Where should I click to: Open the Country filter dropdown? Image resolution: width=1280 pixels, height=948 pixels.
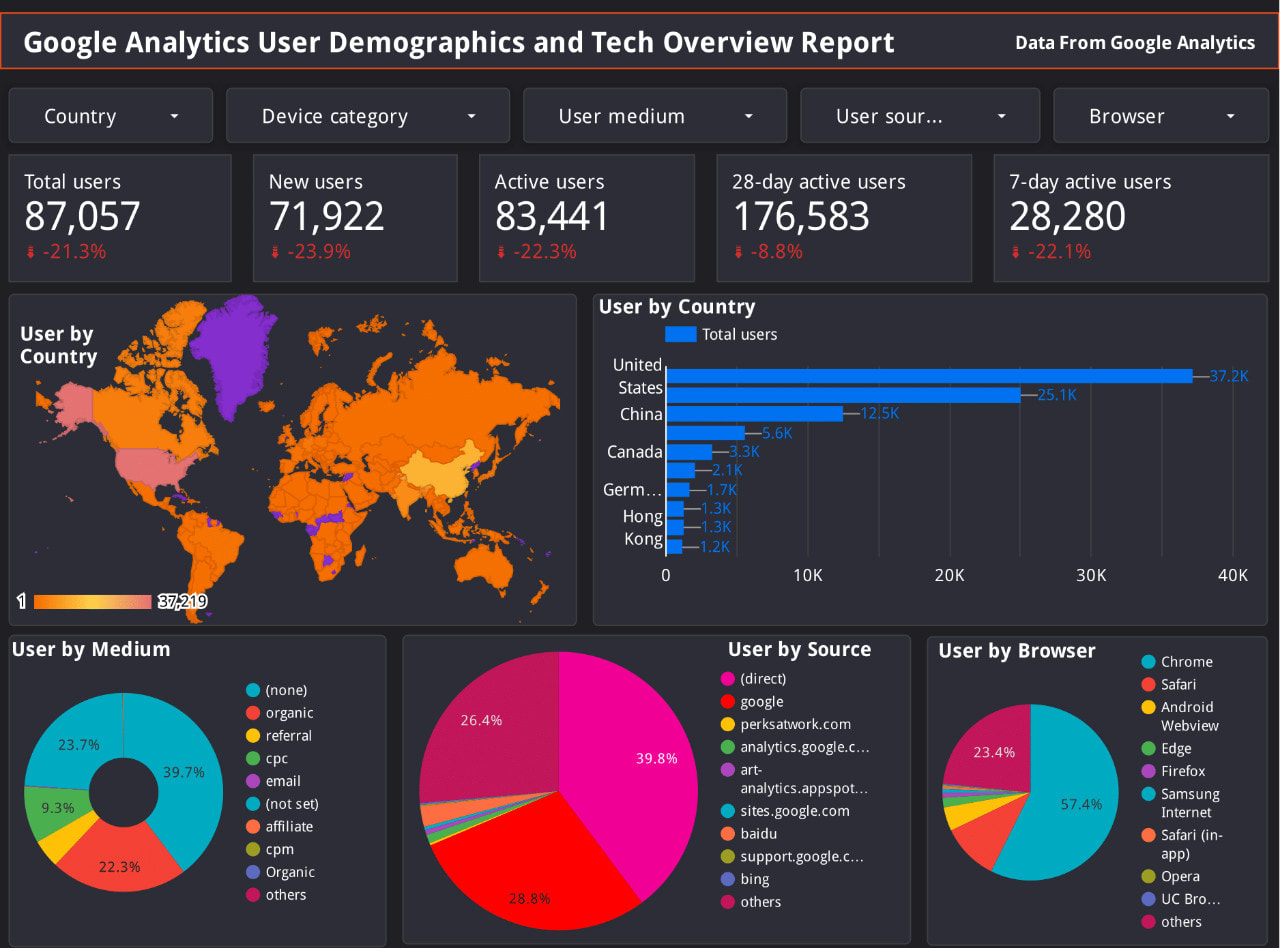click(x=110, y=116)
